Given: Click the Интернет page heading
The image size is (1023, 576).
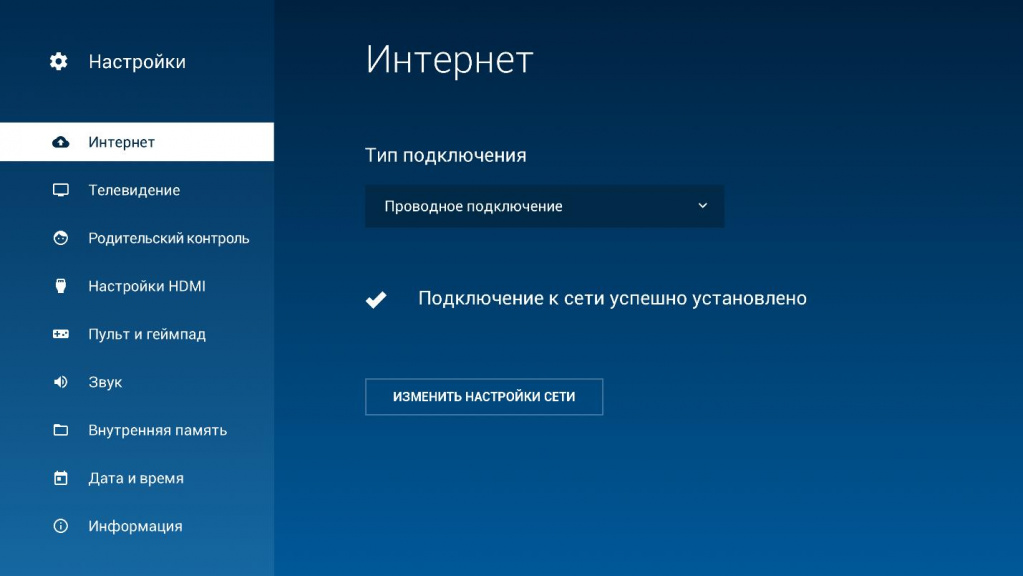Looking at the screenshot, I should click(x=450, y=59).
